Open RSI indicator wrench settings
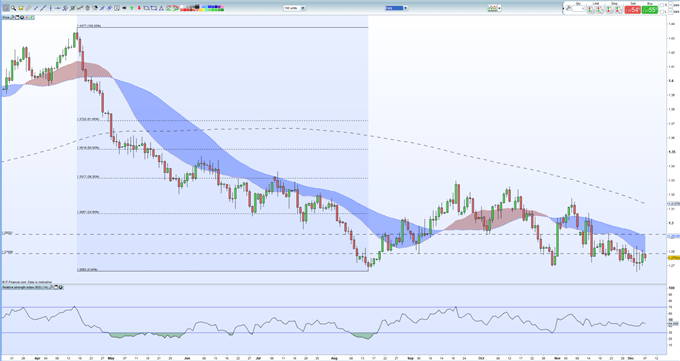 click(51, 287)
